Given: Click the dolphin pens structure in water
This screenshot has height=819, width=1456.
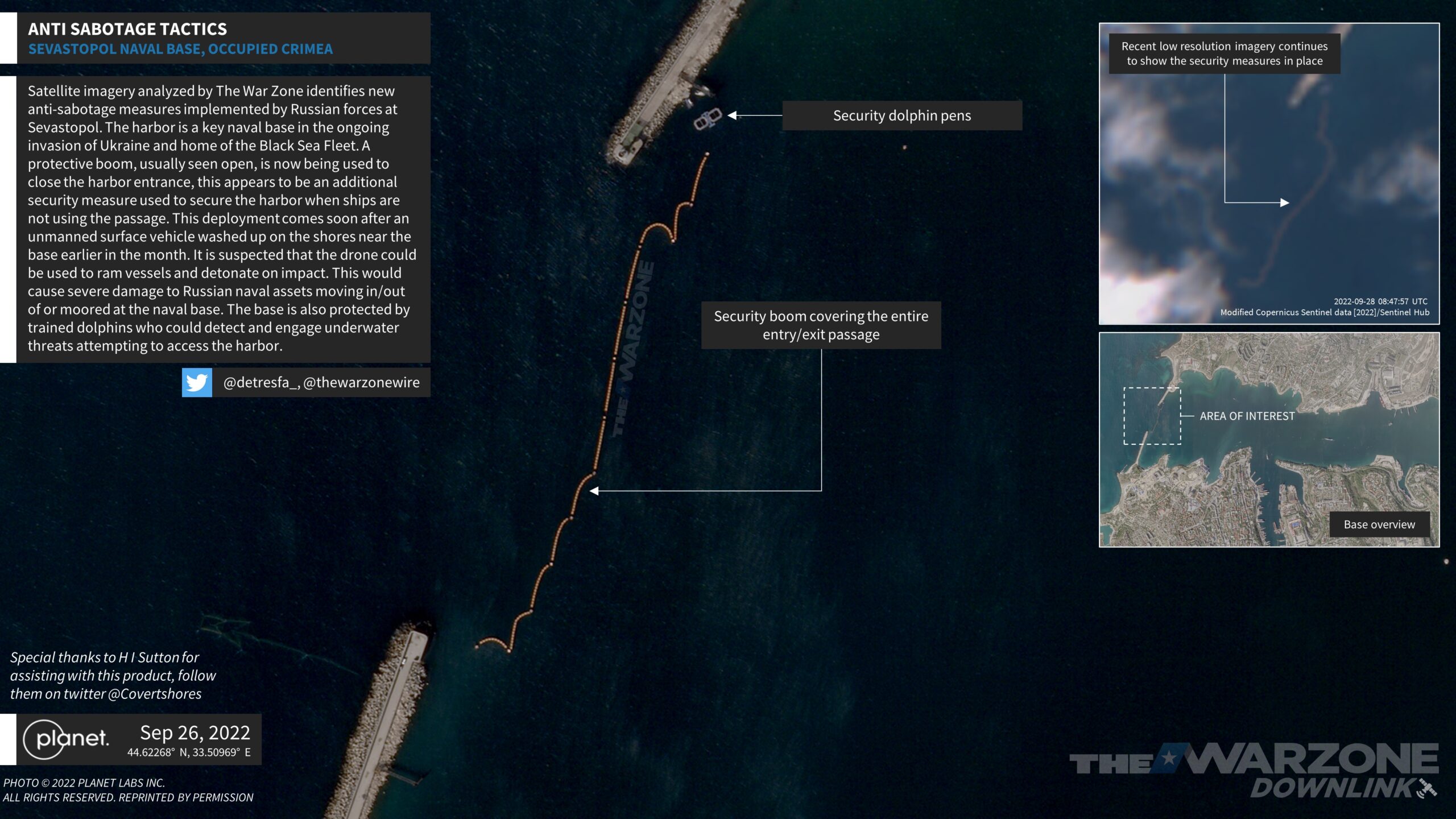Looking at the screenshot, I should (708, 119).
